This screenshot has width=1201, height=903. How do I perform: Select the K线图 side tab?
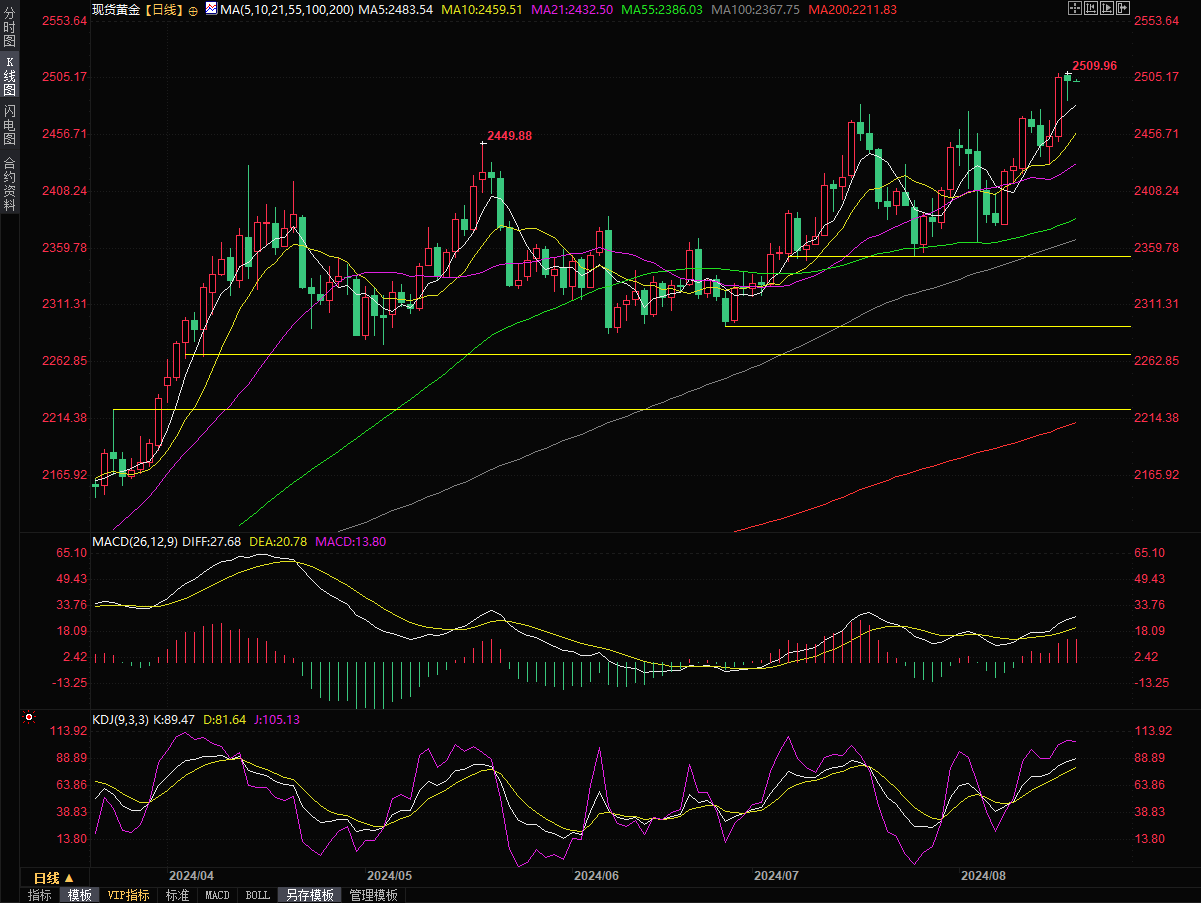(10, 76)
